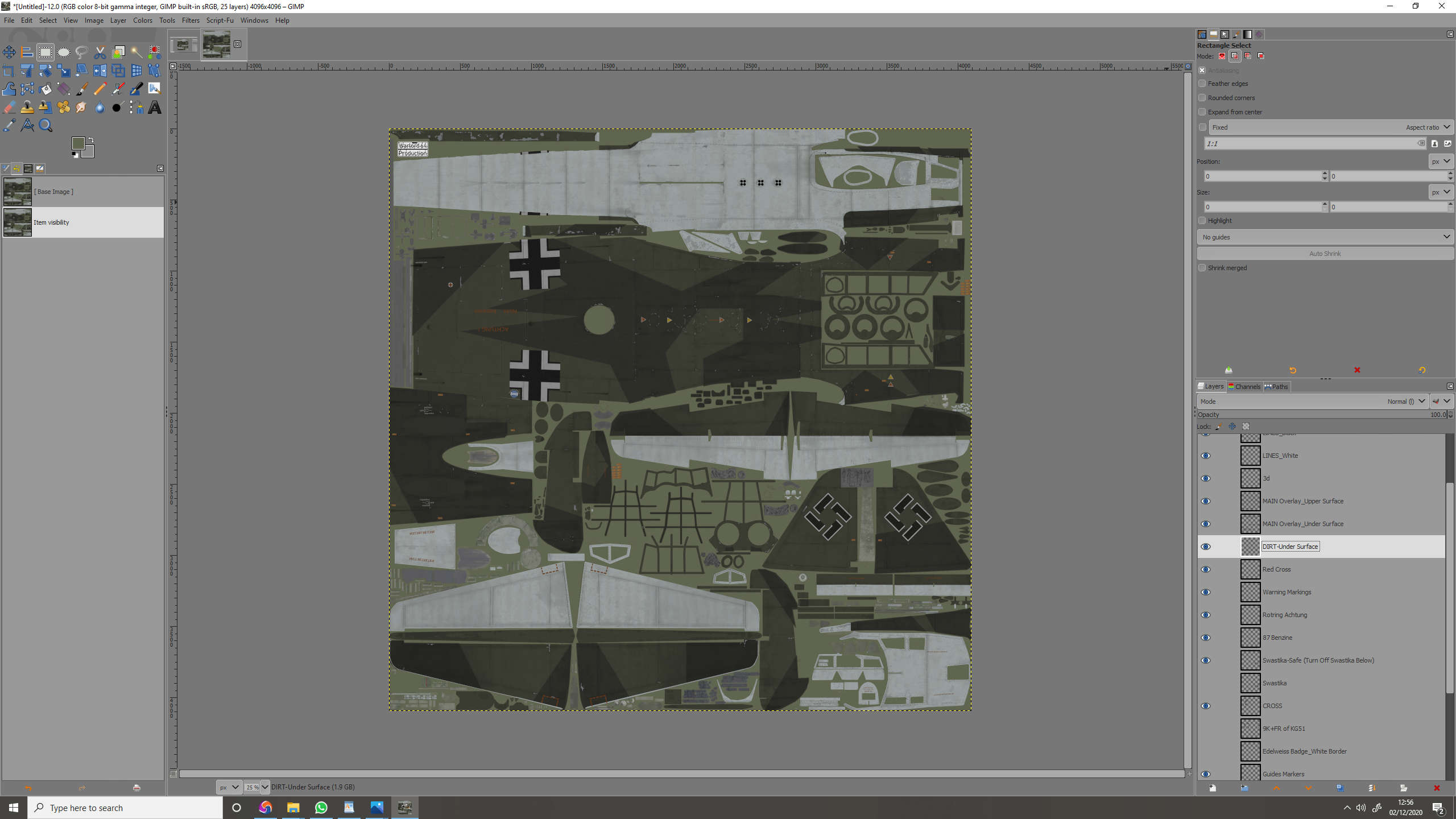Select the Zoom (magnifier) tool
The width and height of the screenshot is (1456, 819).
point(45,125)
